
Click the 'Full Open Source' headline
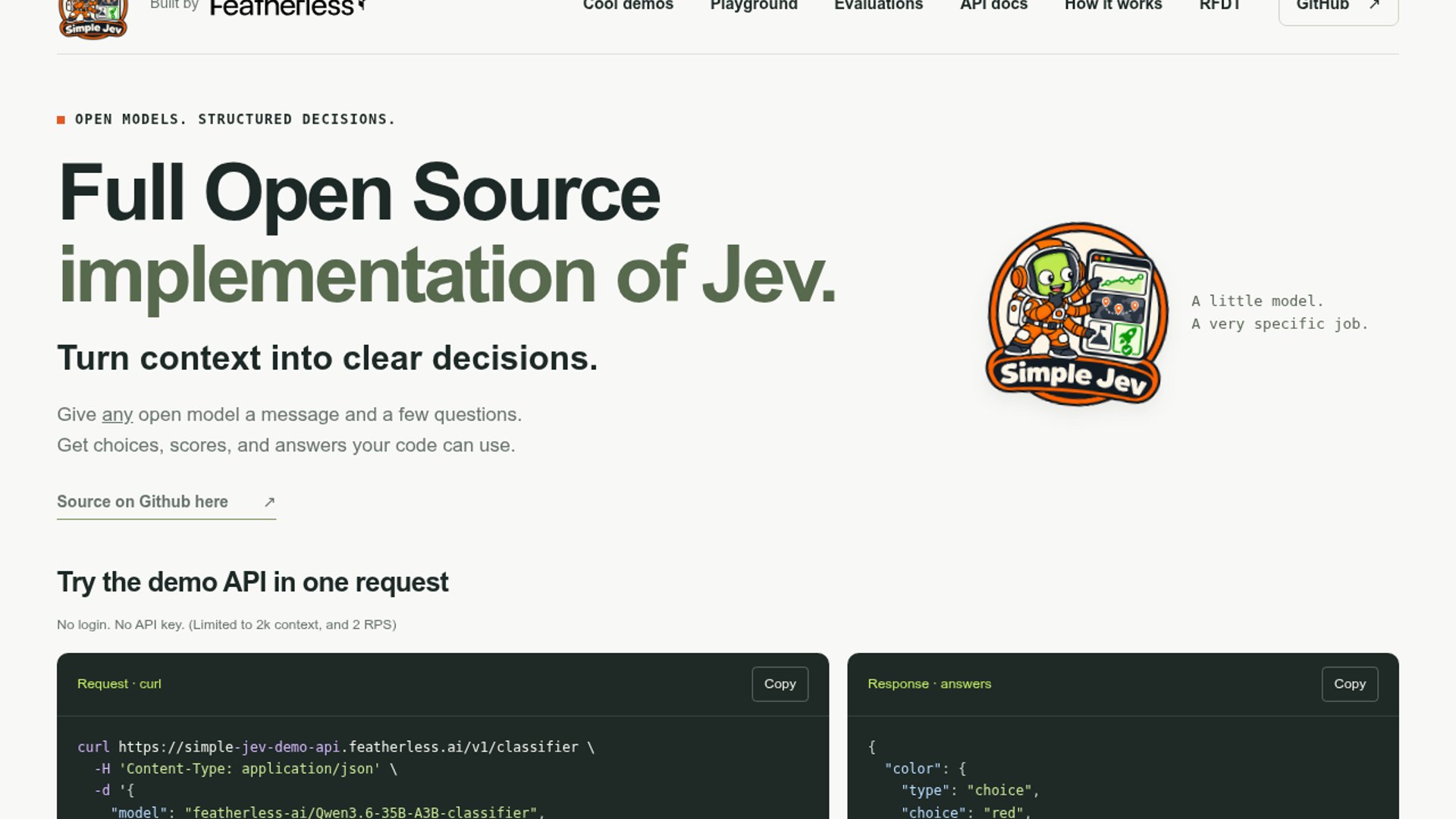[x=359, y=193]
